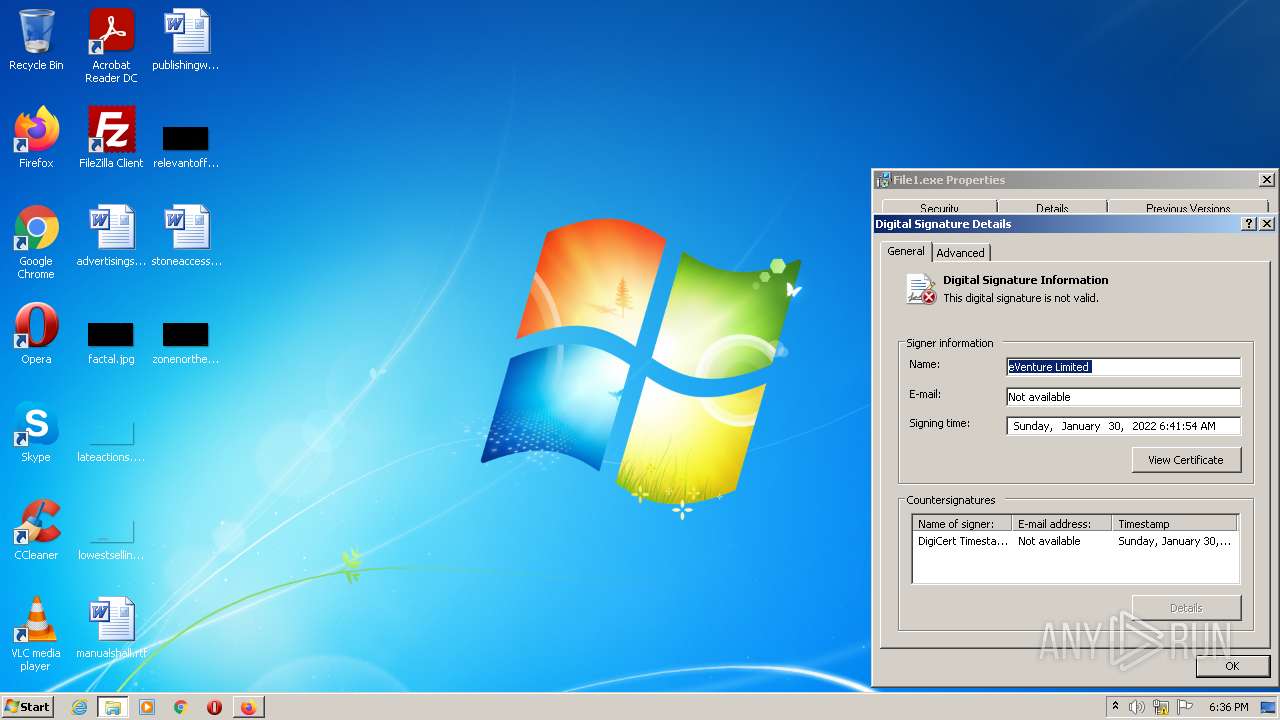Launch VLC media player shortcut
The image size is (1280, 720).
point(36,634)
